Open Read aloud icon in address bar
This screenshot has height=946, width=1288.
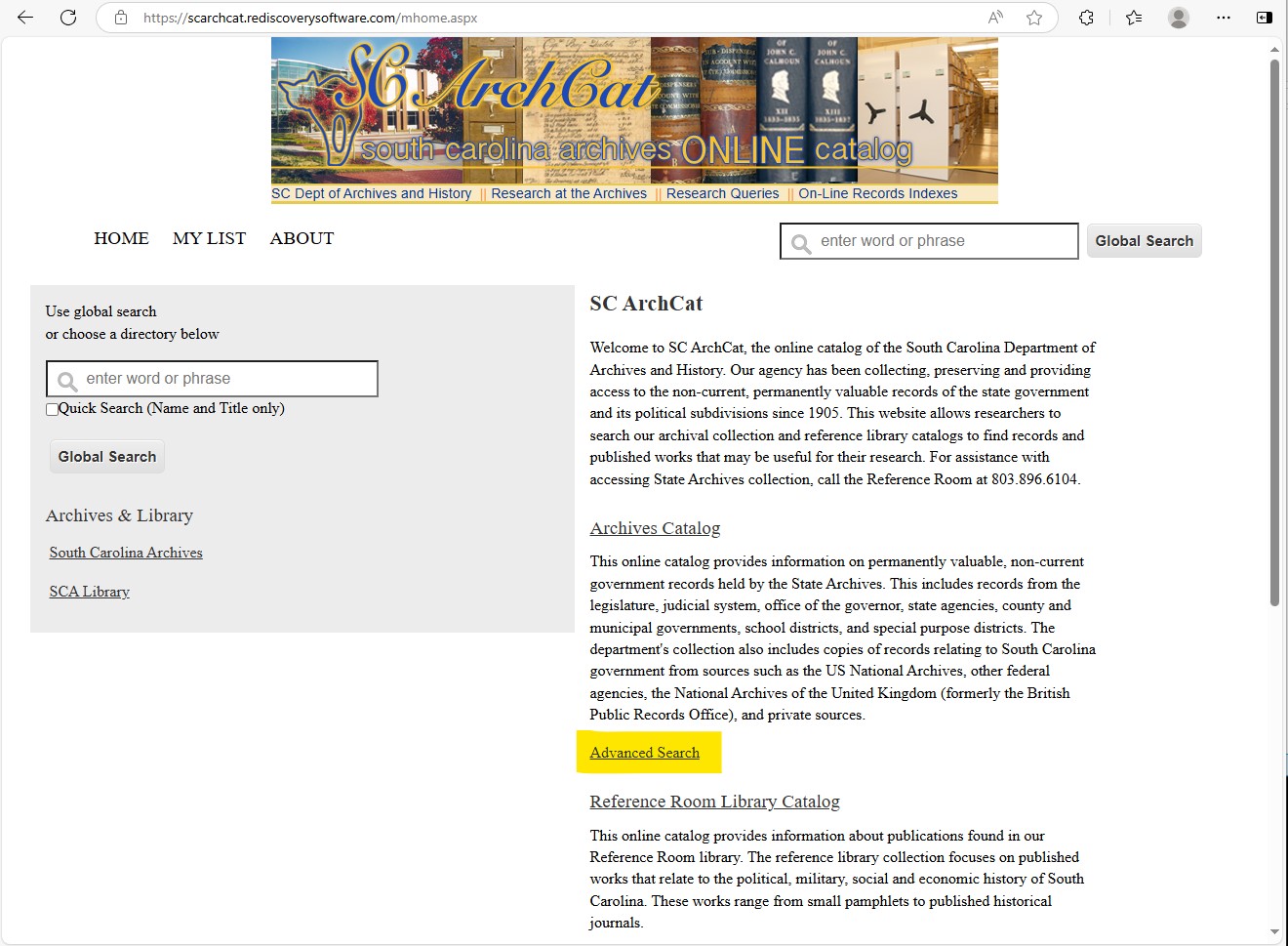(995, 18)
